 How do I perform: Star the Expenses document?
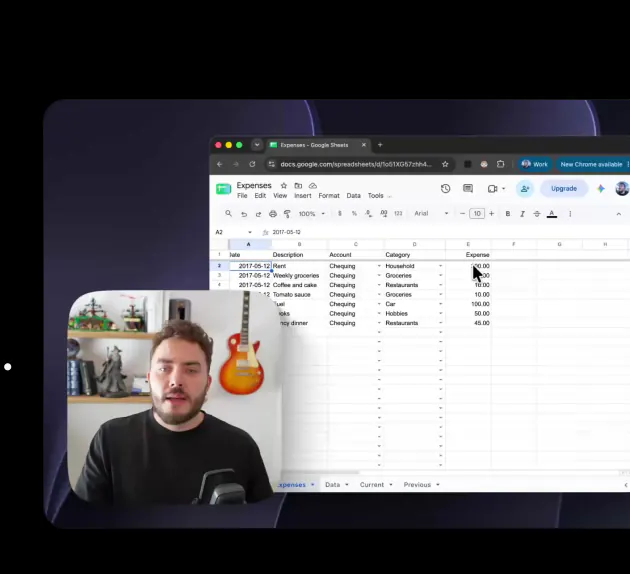pos(284,186)
